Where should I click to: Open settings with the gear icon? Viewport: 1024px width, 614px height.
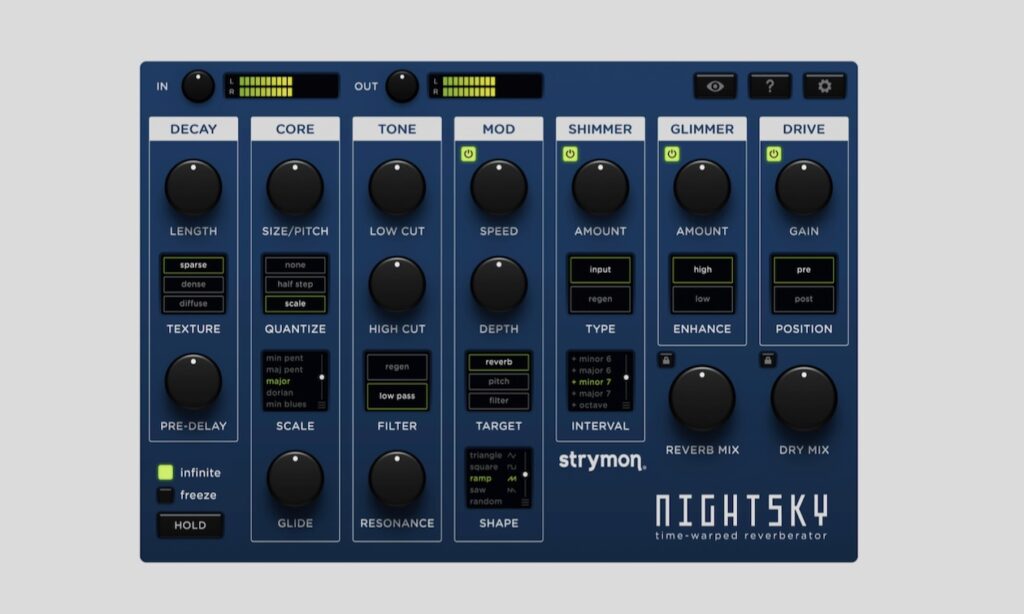point(824,87)
